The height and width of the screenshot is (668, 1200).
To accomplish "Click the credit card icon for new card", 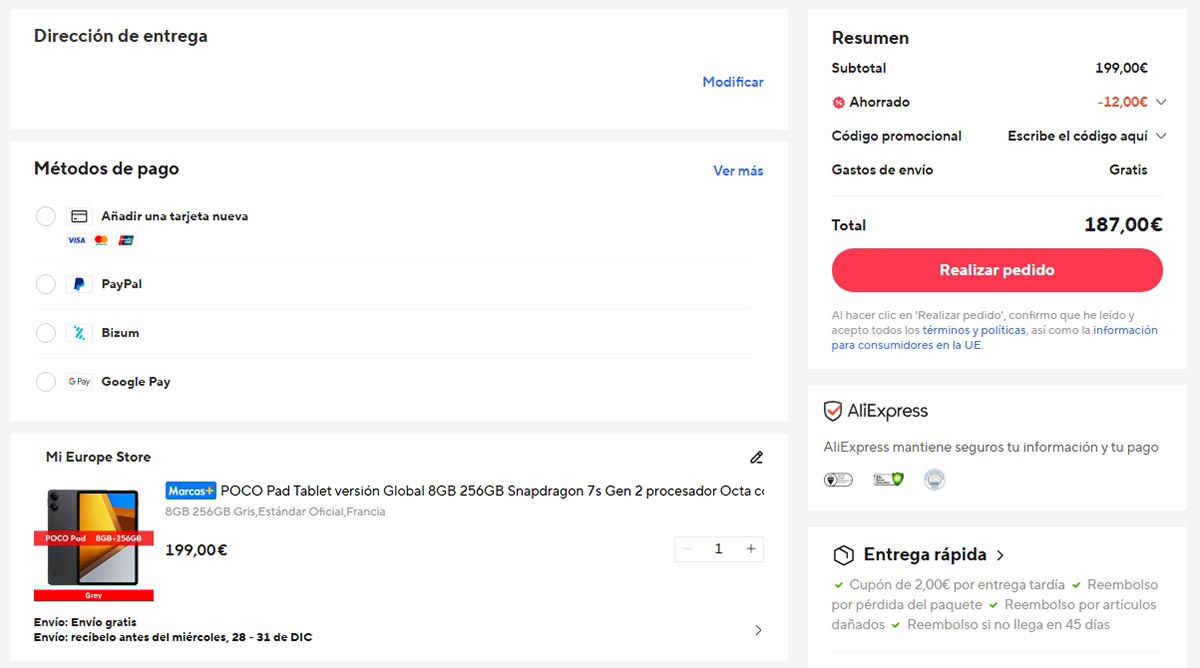I will click(x=79, y=216).
